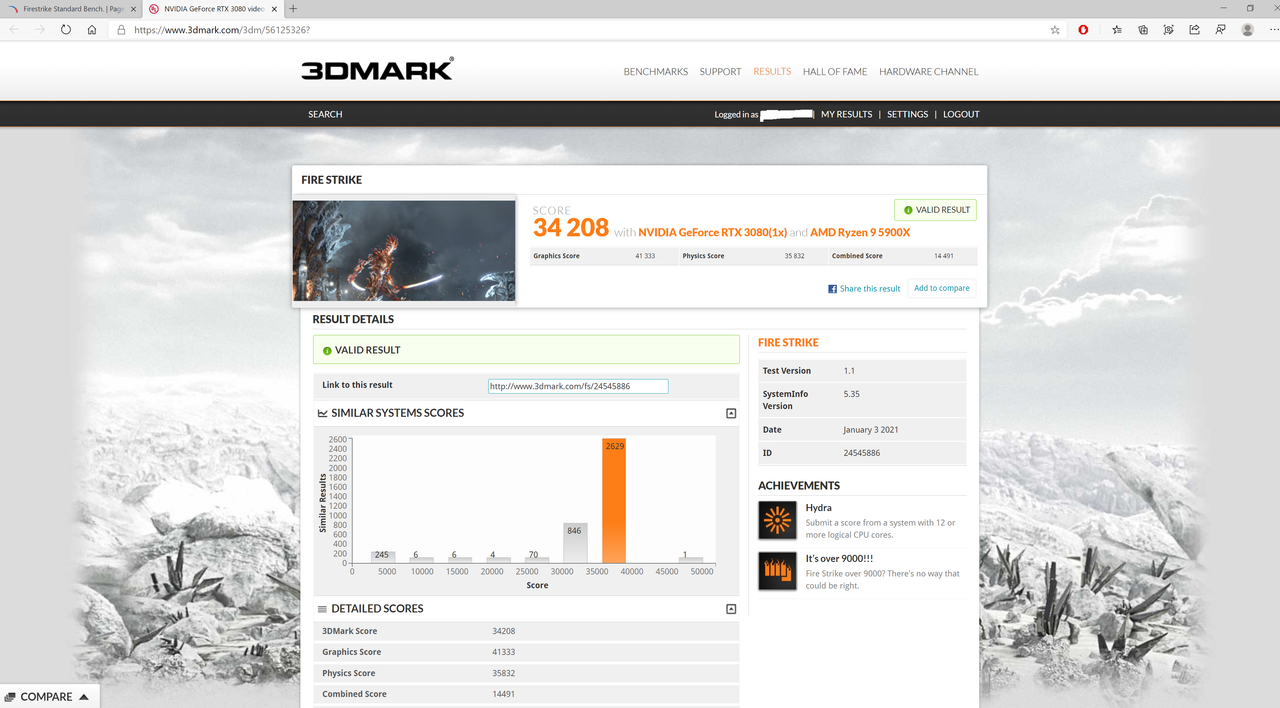Click Graphics Score value 41333 in details

[504, 652]
